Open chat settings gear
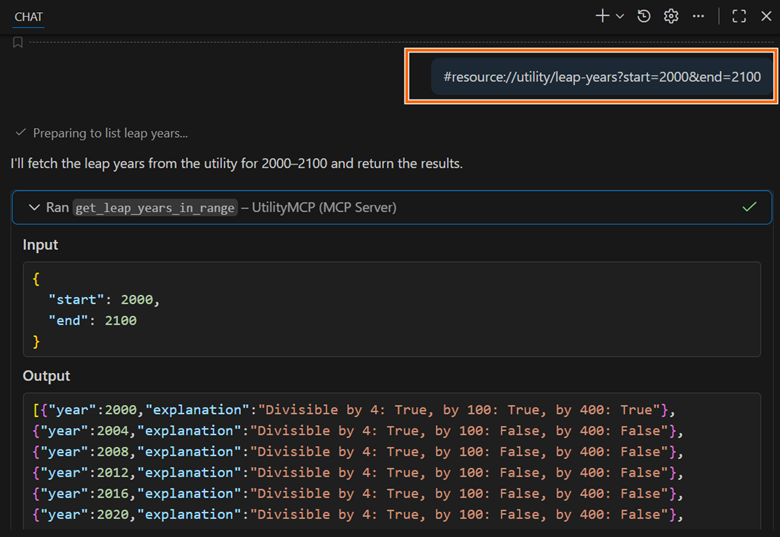 pyautogui.click(x=671, y=16)
